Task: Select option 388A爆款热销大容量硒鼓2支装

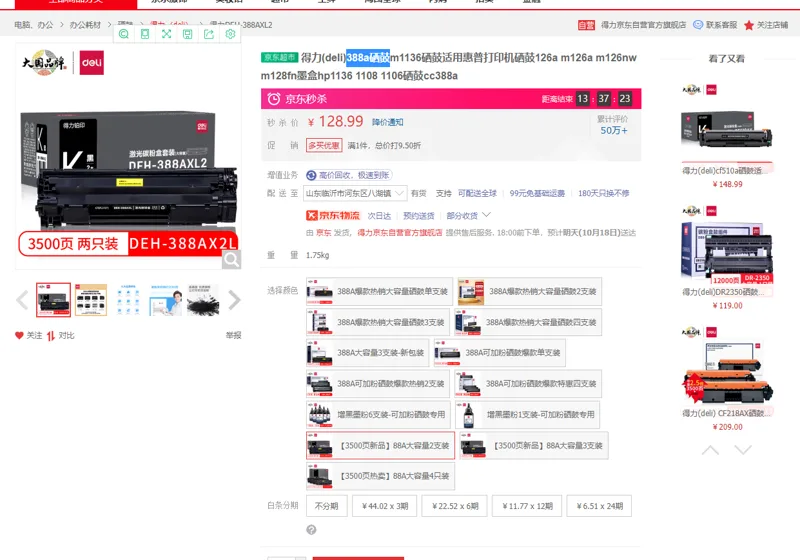Action: click(530, 291)
